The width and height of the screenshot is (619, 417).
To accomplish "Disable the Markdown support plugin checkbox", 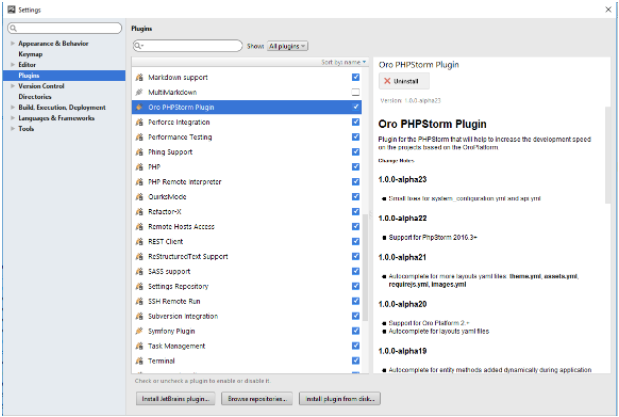I will point(356,77).
